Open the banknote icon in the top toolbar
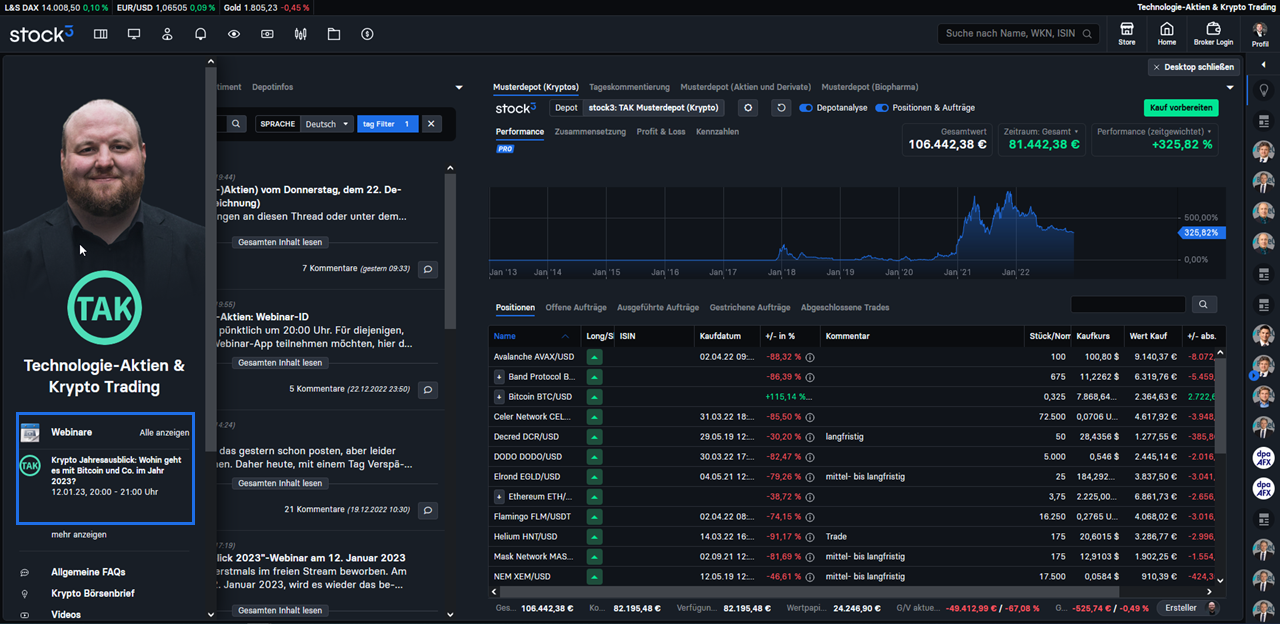Viewport: 1280px width, 624px height. pos(267,34)
